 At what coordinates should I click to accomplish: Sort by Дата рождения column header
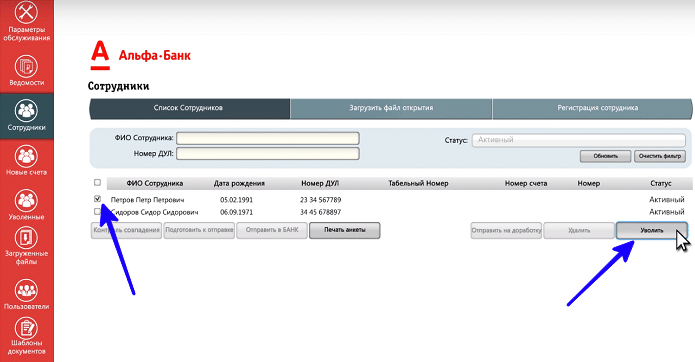pos(239,183)
